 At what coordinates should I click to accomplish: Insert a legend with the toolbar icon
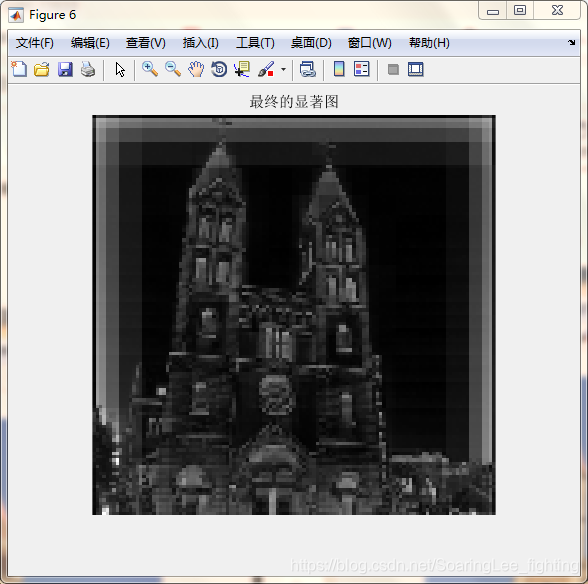pyautogui.click(x=362, y=69)
